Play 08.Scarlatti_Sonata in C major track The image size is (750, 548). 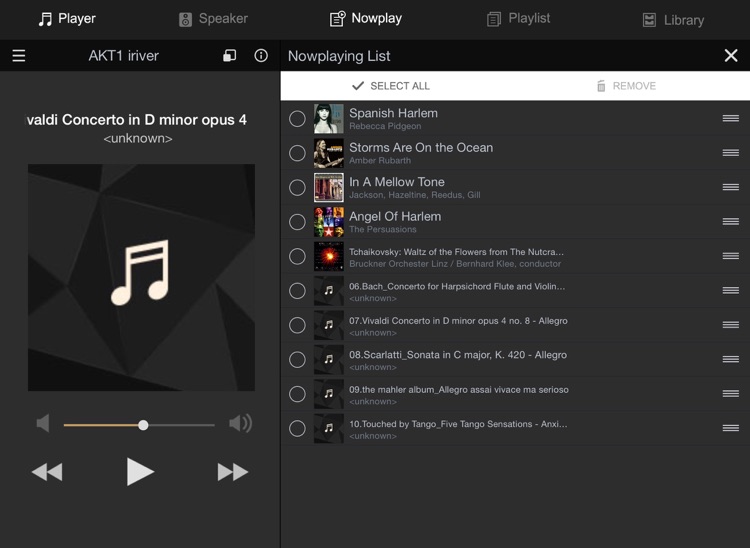(x=458, y=355)
